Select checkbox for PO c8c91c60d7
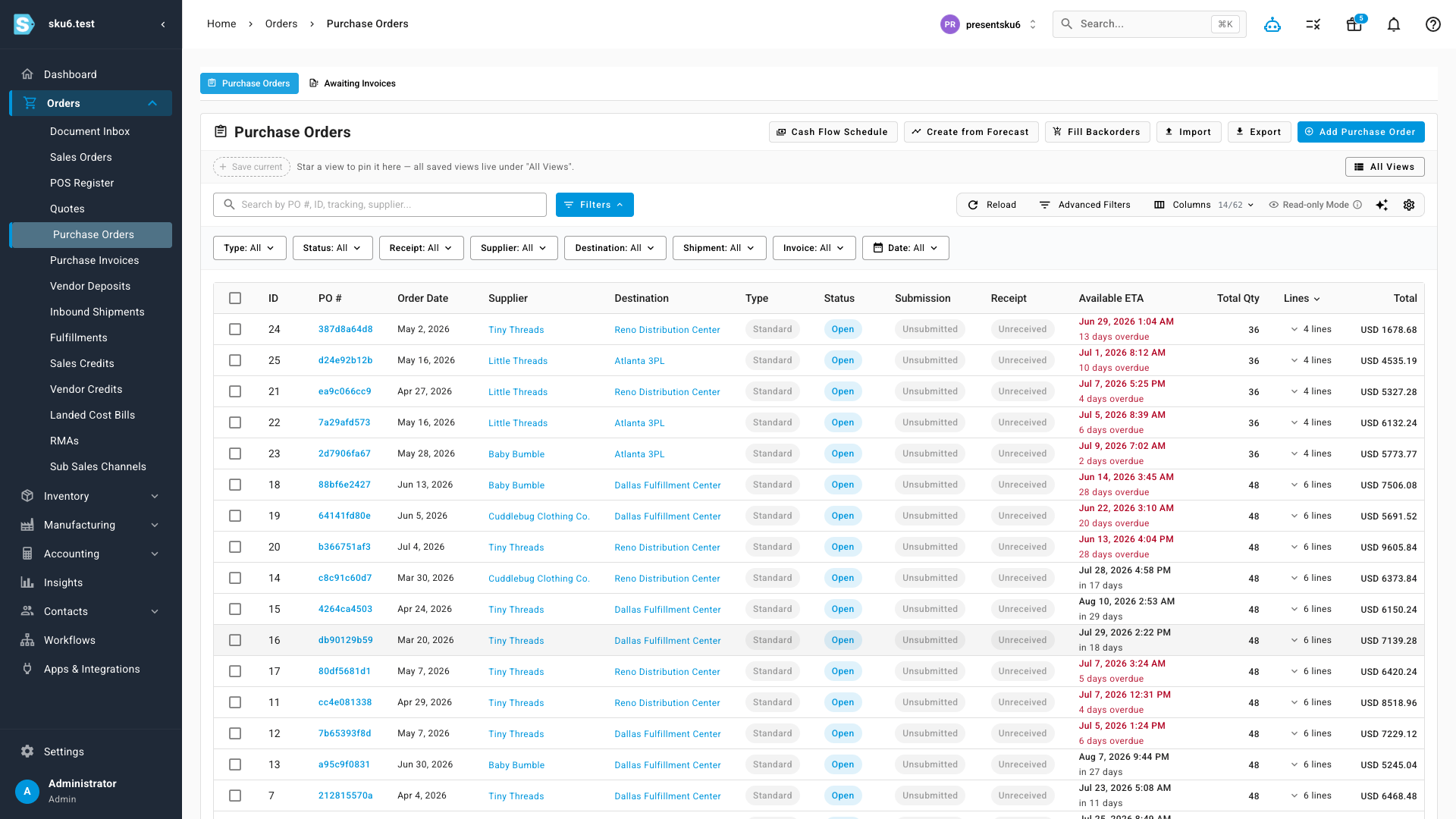This screenshot has height=819, width=1456. pyautogui.click(x=235, y=578)
